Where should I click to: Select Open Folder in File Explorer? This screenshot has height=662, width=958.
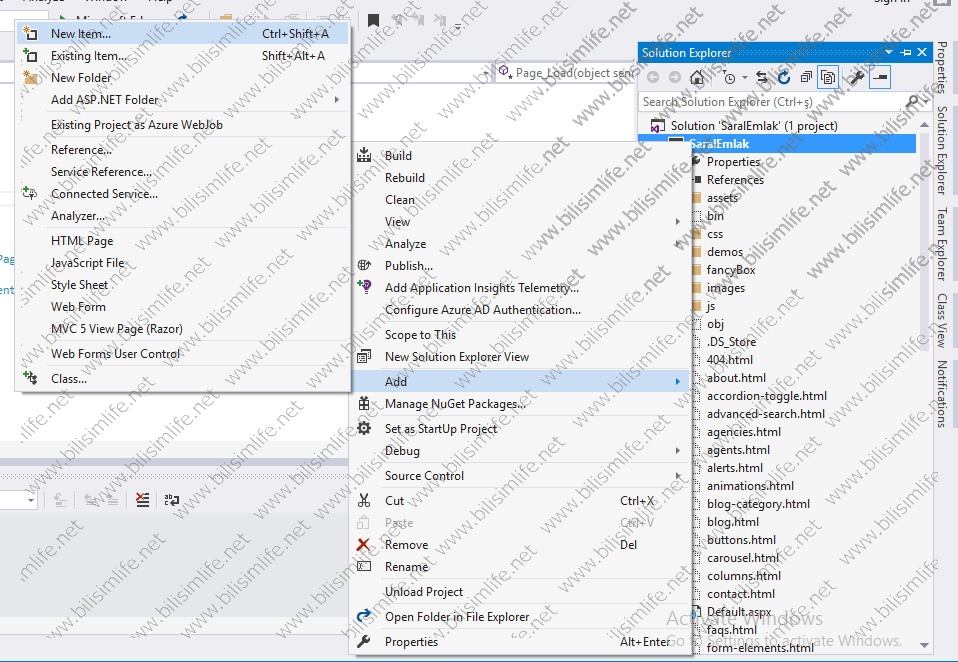click(522, 617)
